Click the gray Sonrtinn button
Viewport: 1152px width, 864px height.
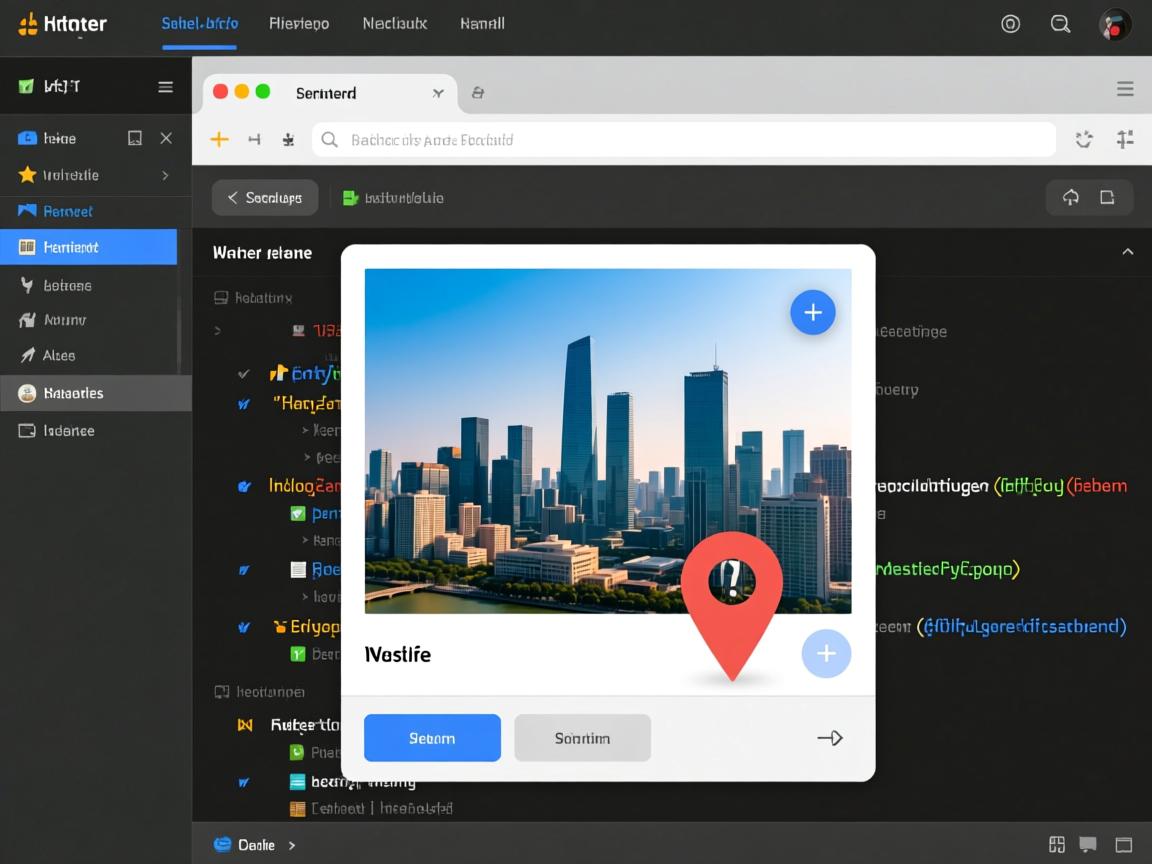tap(582, 738)
